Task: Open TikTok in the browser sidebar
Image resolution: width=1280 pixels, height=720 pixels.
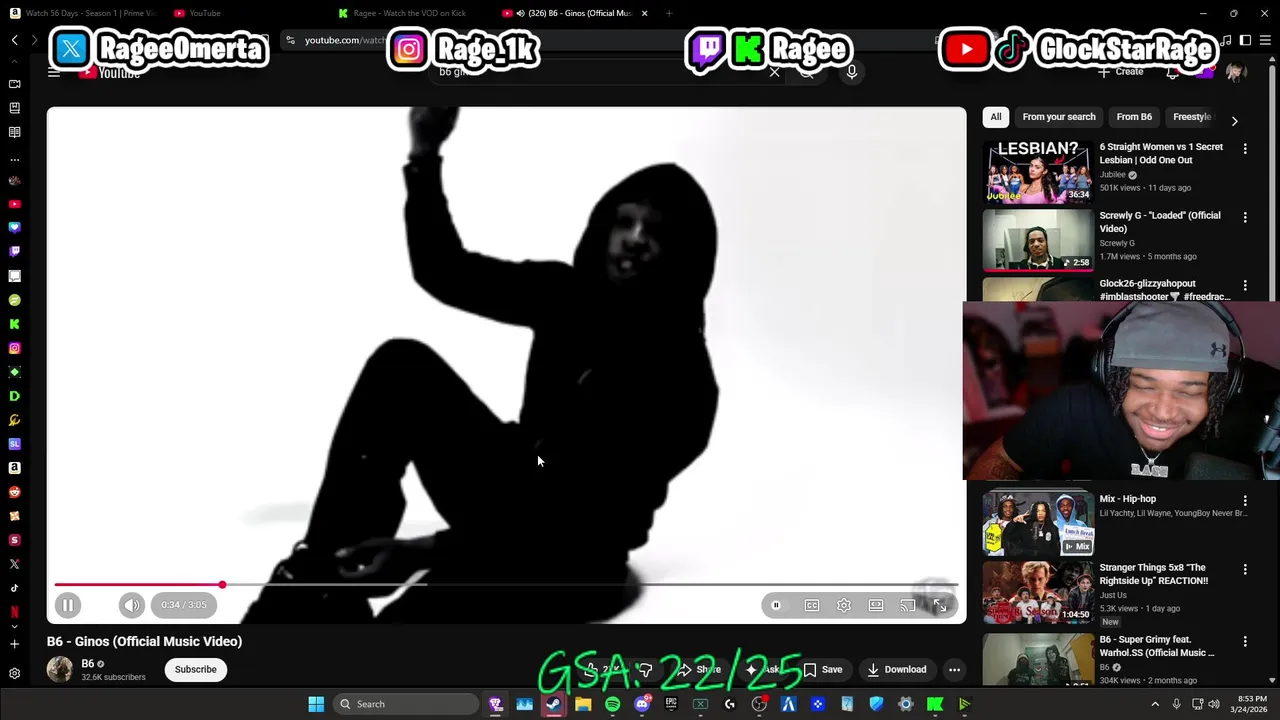Action: (14, 588)
